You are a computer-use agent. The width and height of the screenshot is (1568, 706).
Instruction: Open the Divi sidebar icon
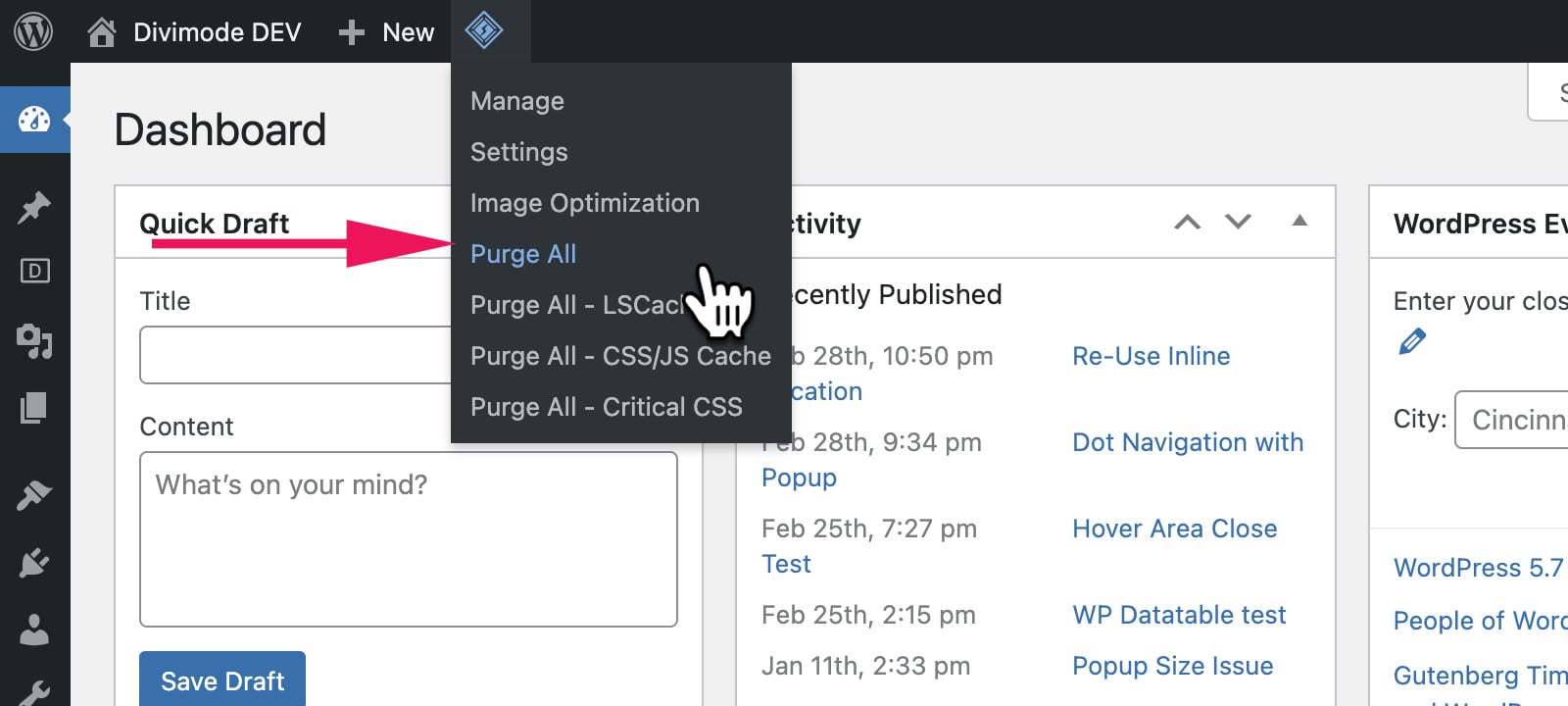click(x=34, y=271)
